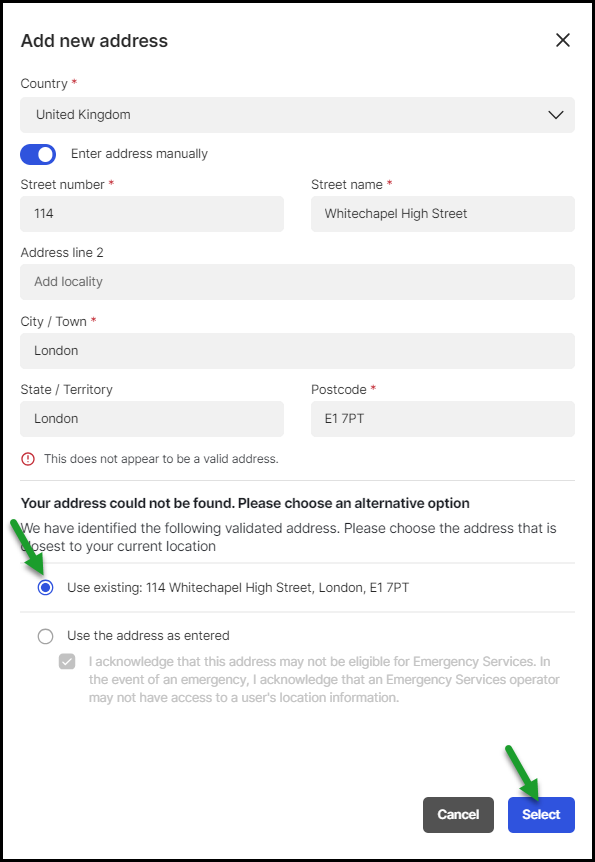Click the Use the address as entered label

click(x=148, y=636)
